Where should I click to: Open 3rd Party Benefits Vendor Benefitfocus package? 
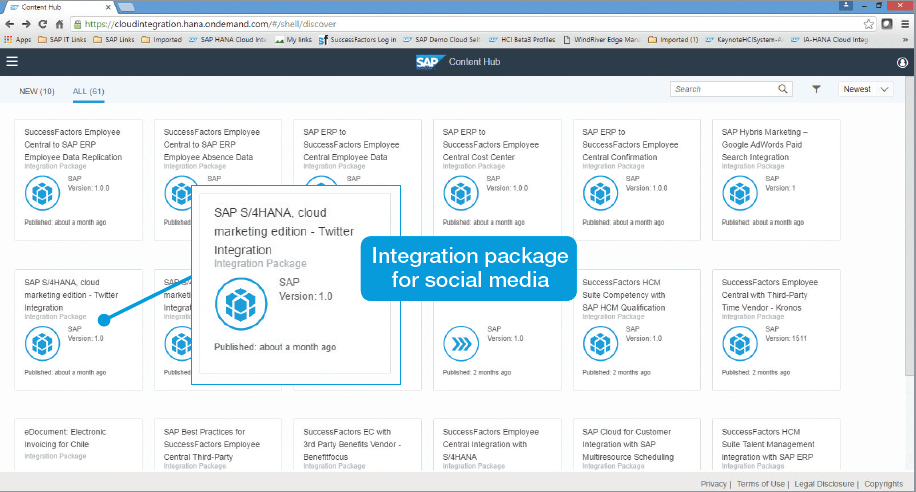(x=352, y=444)
